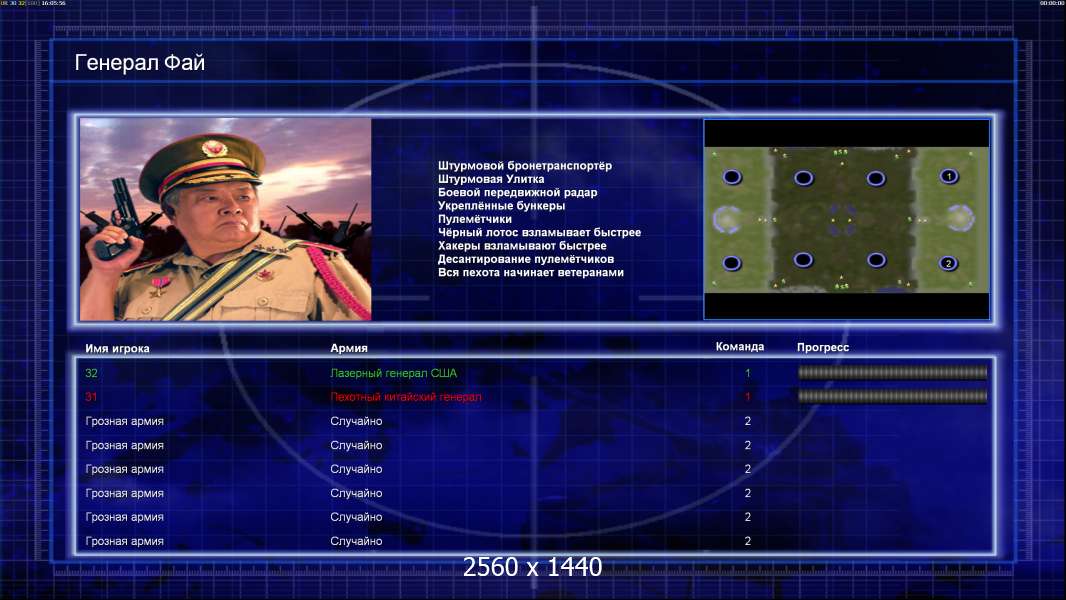Click the map preview thumbnail
The image size is (1066, 600).
[846, 219]
